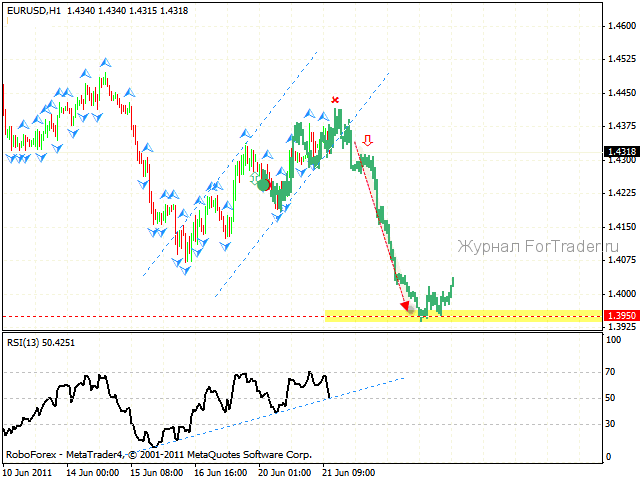Select the blue dashed RSI trendline

coord(269,416)
